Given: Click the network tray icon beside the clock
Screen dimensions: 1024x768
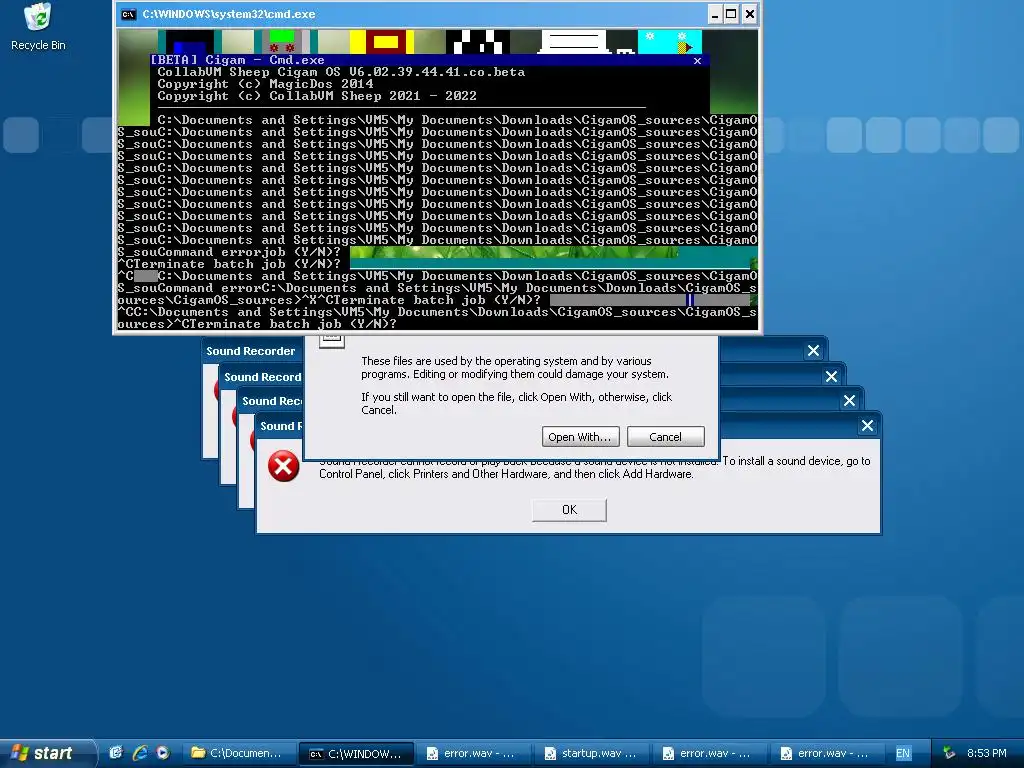Looking at the screenshot, I should pyautogui.click(x=949, y=753).
